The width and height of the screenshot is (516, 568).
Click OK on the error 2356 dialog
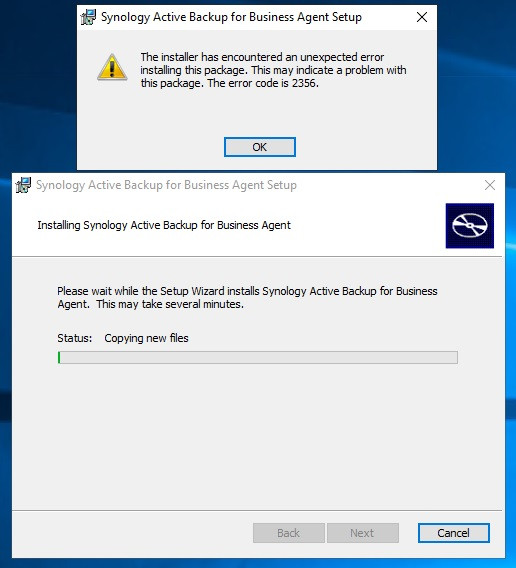(x=259, y=147)
